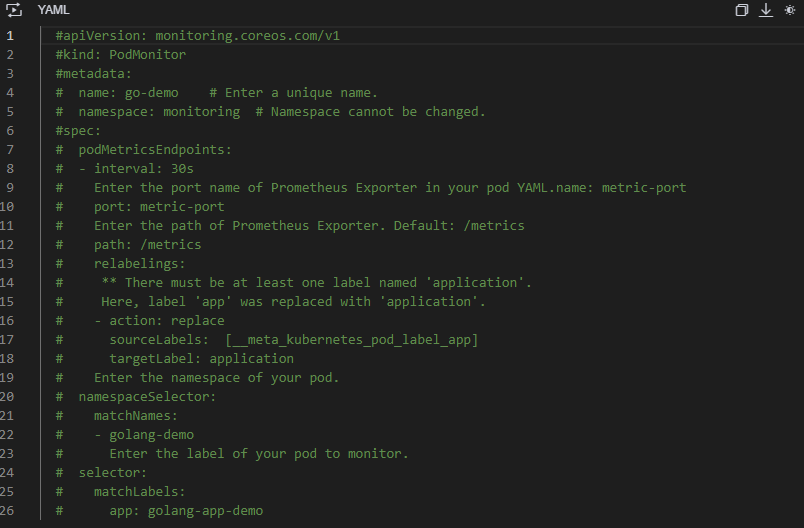Place cursor on 'targetLabel: application' line
This screenshot has width=804, height=528.
[202, 358]
